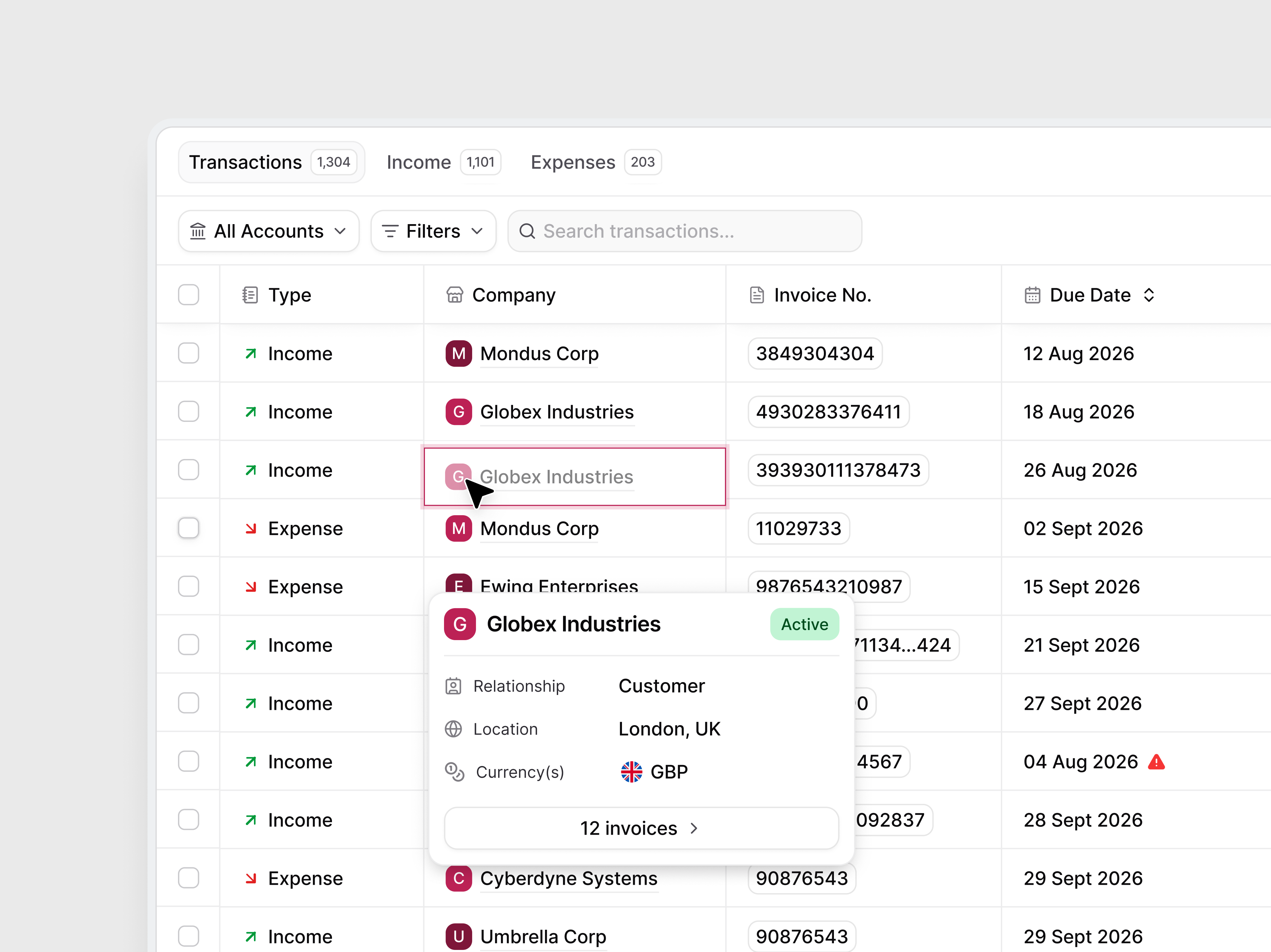Click the search magnifier icon
The width and height of the screenshot is (1271, 952).
tap(527, 231)
